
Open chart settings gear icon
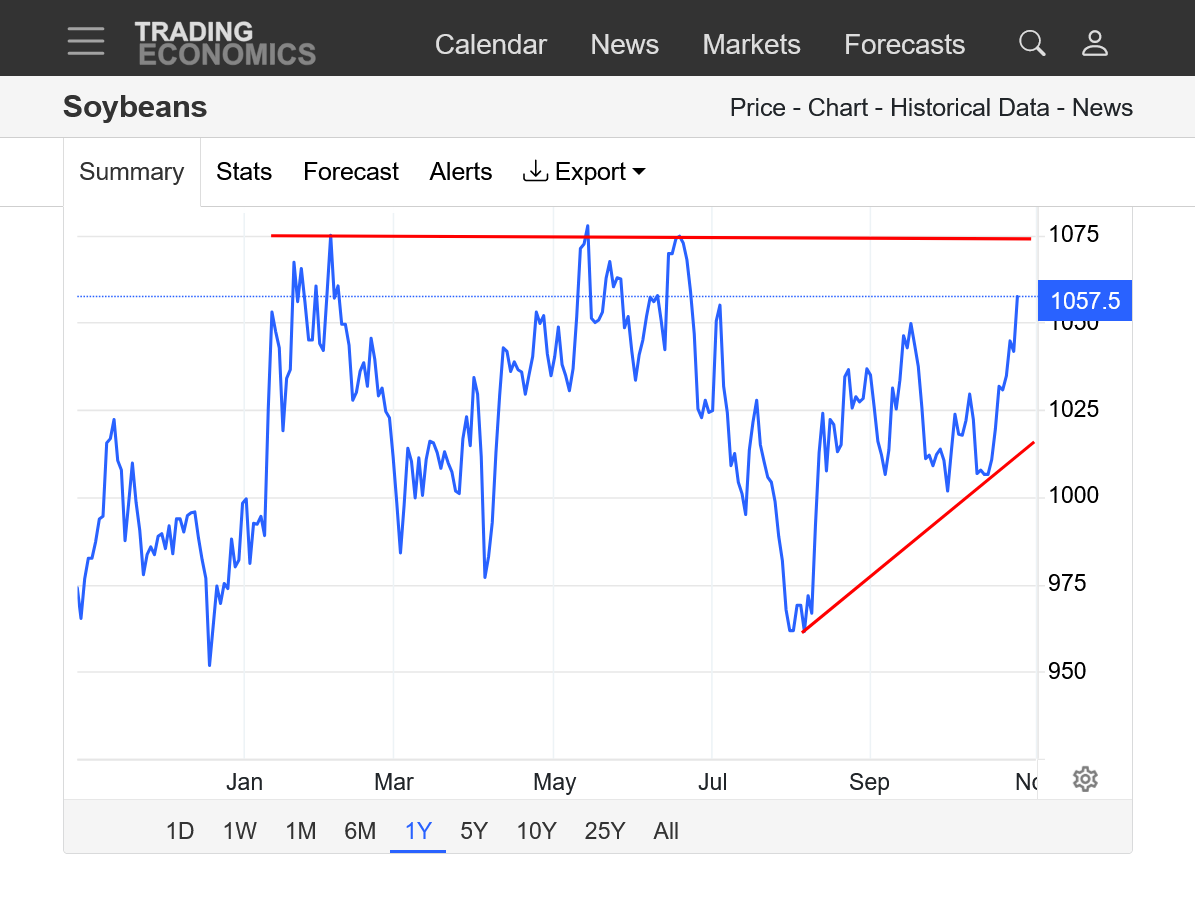(1085, 779)
